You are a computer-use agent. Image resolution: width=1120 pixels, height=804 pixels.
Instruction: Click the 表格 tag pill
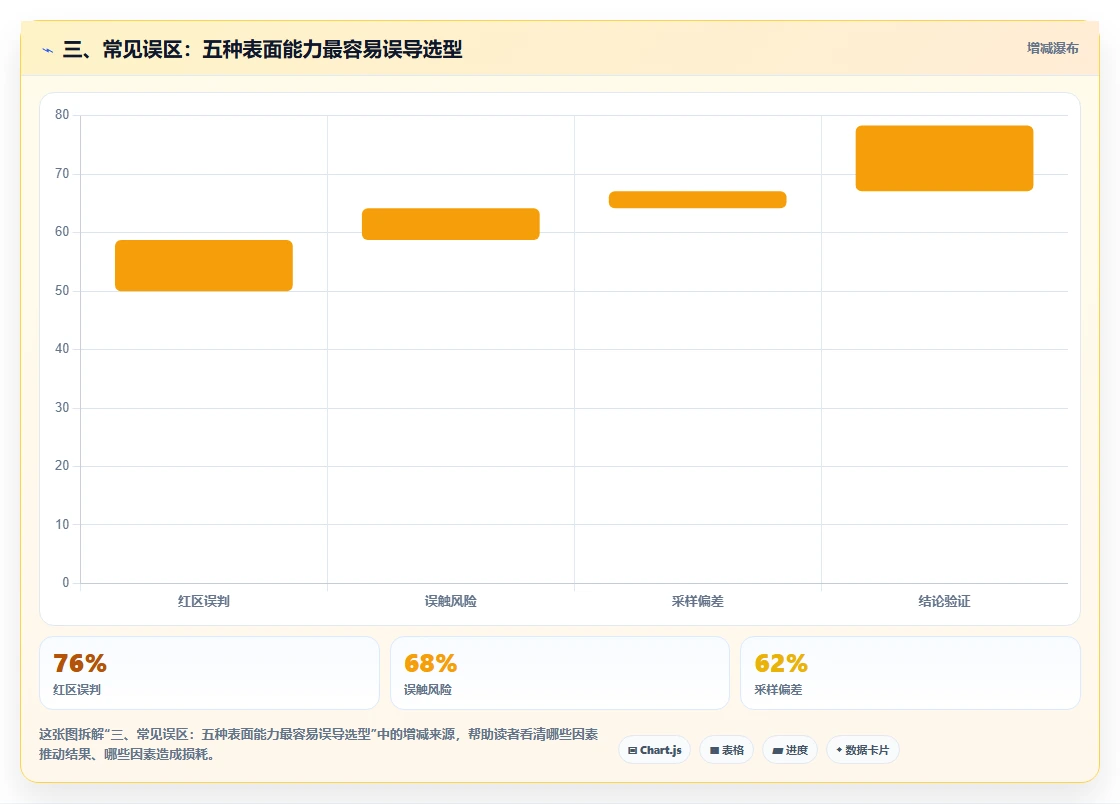tap(726, 750)
